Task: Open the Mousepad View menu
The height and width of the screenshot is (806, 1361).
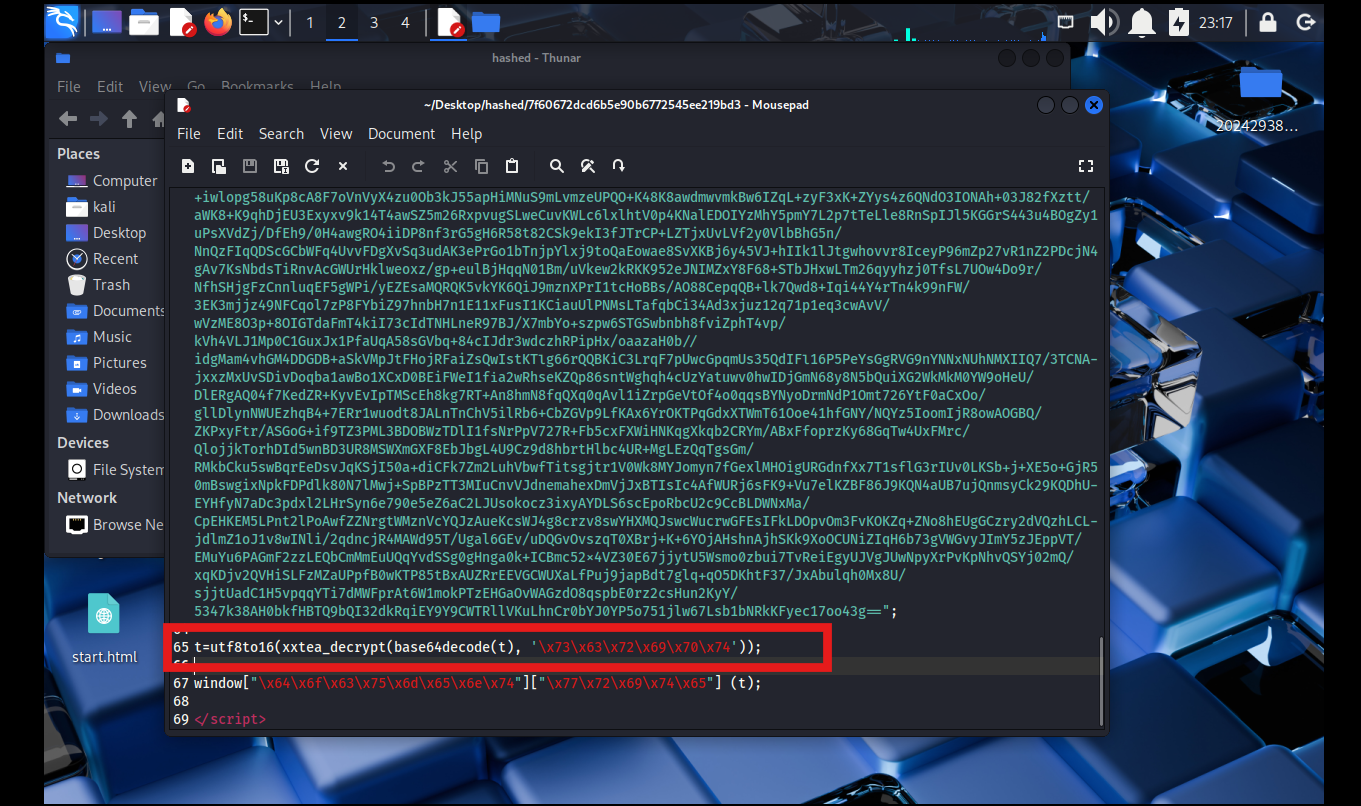Action: pyautogui.click(x=336, y=134)
